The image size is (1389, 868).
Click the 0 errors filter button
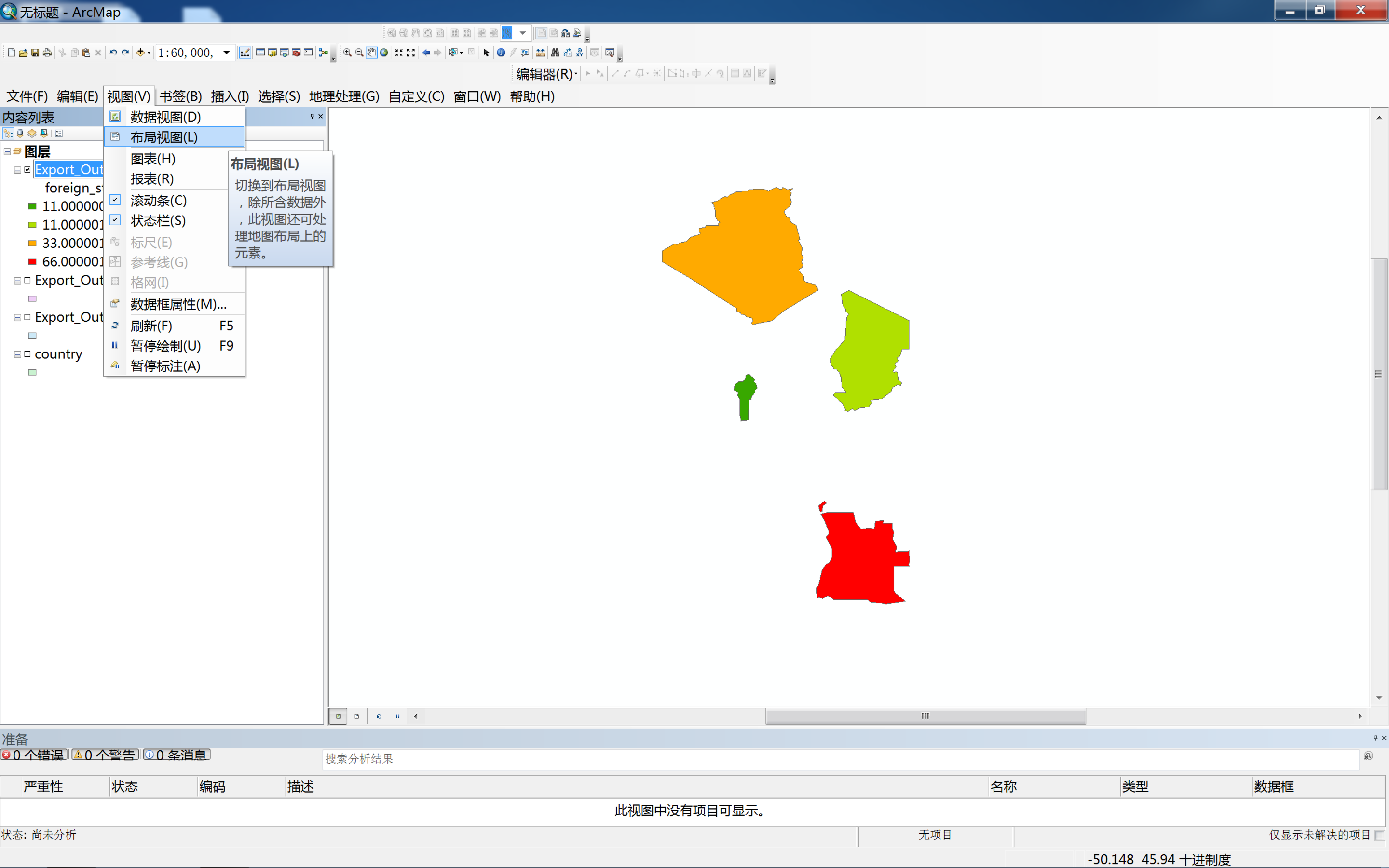click(x=34, y=754)
